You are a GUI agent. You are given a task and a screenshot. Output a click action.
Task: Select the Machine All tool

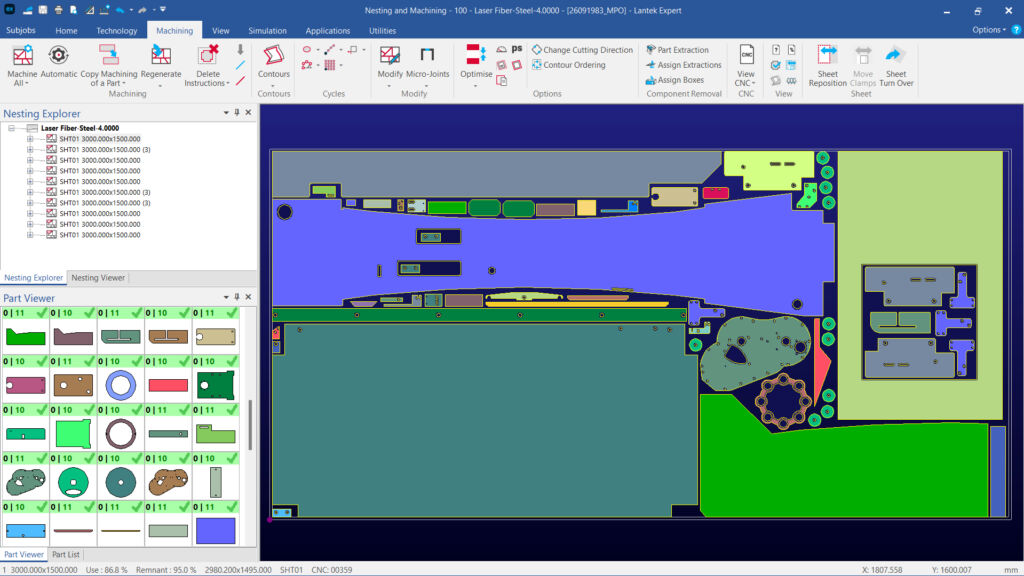pos(22,65)
